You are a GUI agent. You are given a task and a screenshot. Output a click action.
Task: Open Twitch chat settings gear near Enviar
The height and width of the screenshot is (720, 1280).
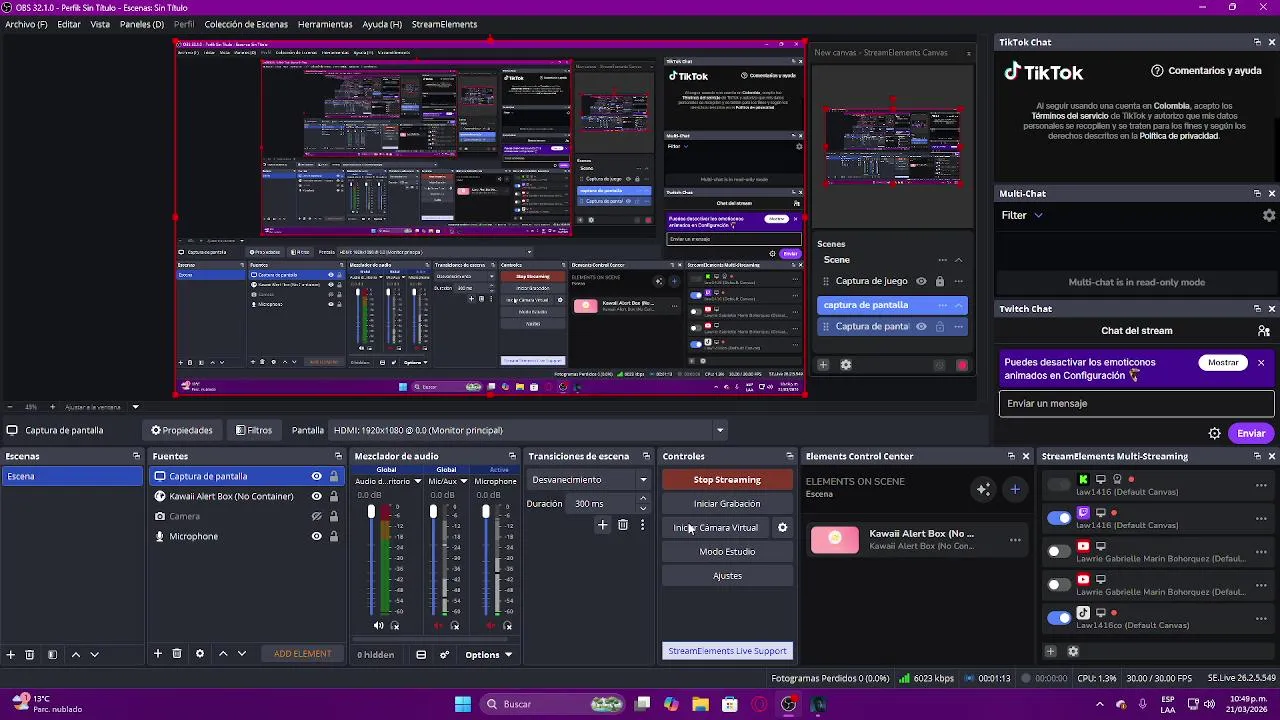(1214, 433)
